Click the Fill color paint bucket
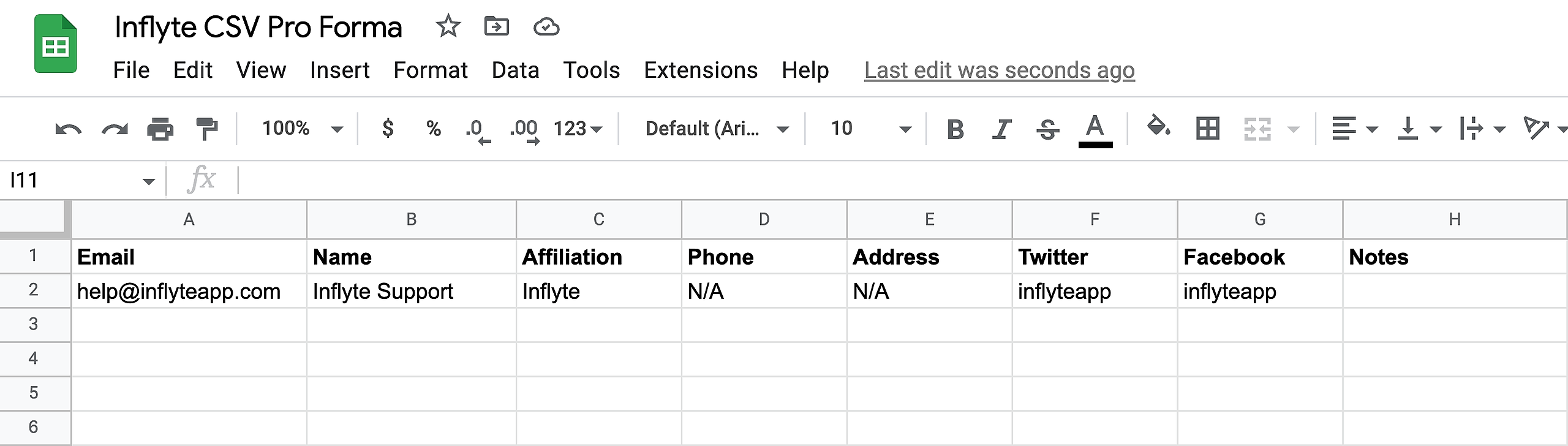Image resolution: width=1568 pixels, height=446 pixels. point(1158,127)
